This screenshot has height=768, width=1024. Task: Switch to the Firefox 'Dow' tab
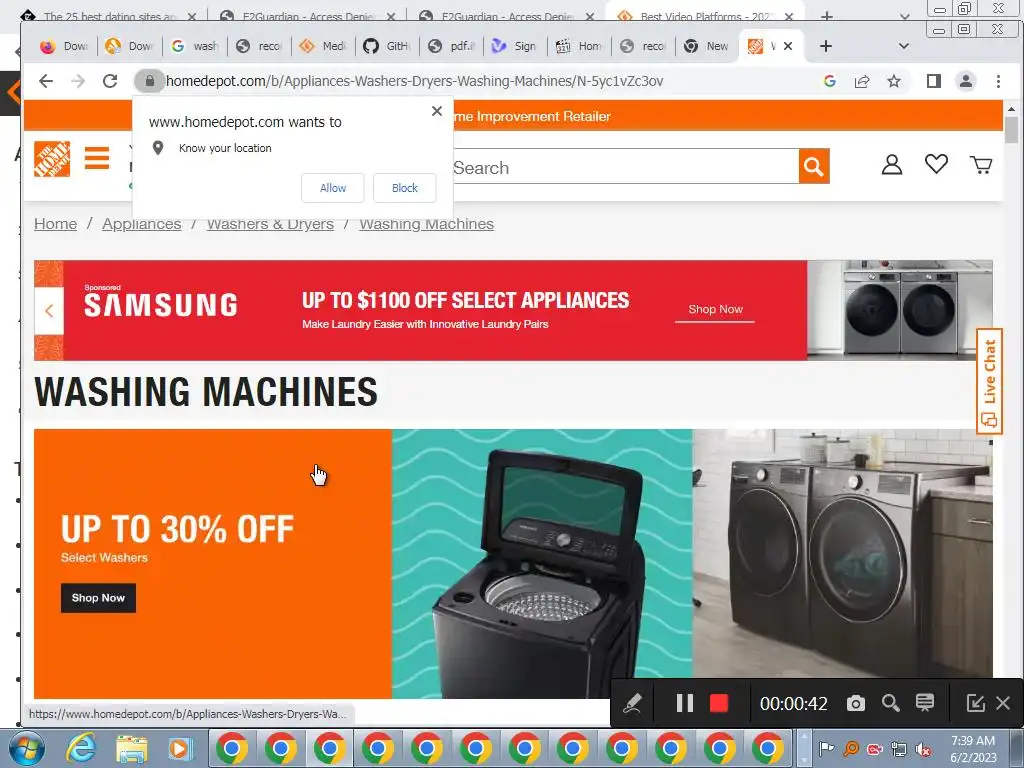[64, 46]
